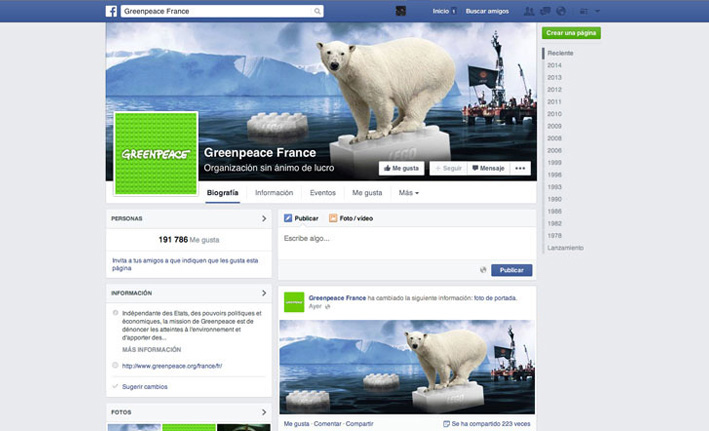709x431 pixels.
Task: Jump to 1999 in timeline
Action: 554,163
